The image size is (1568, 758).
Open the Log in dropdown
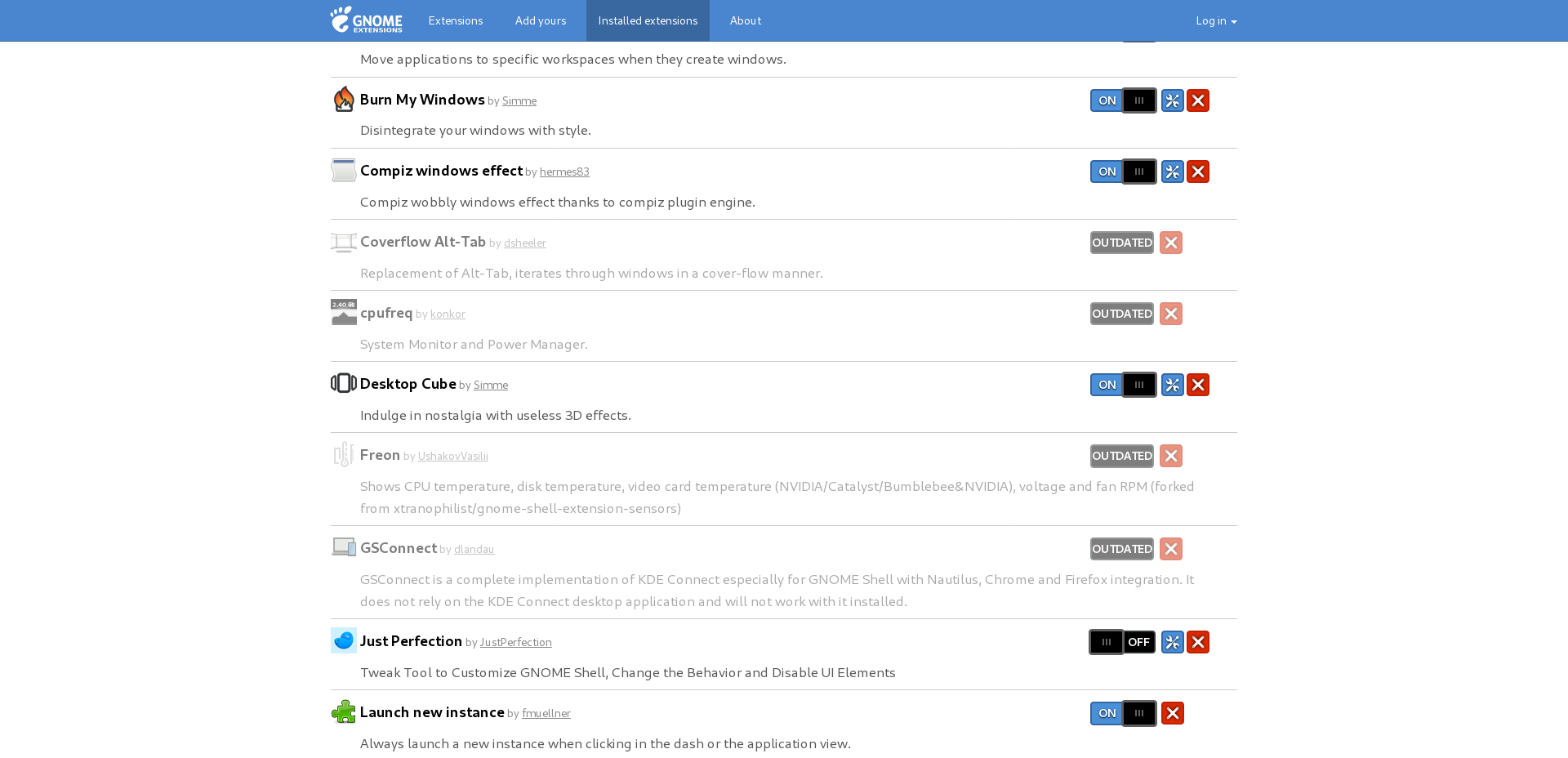pyautogui.click(x=1215, y=20)
